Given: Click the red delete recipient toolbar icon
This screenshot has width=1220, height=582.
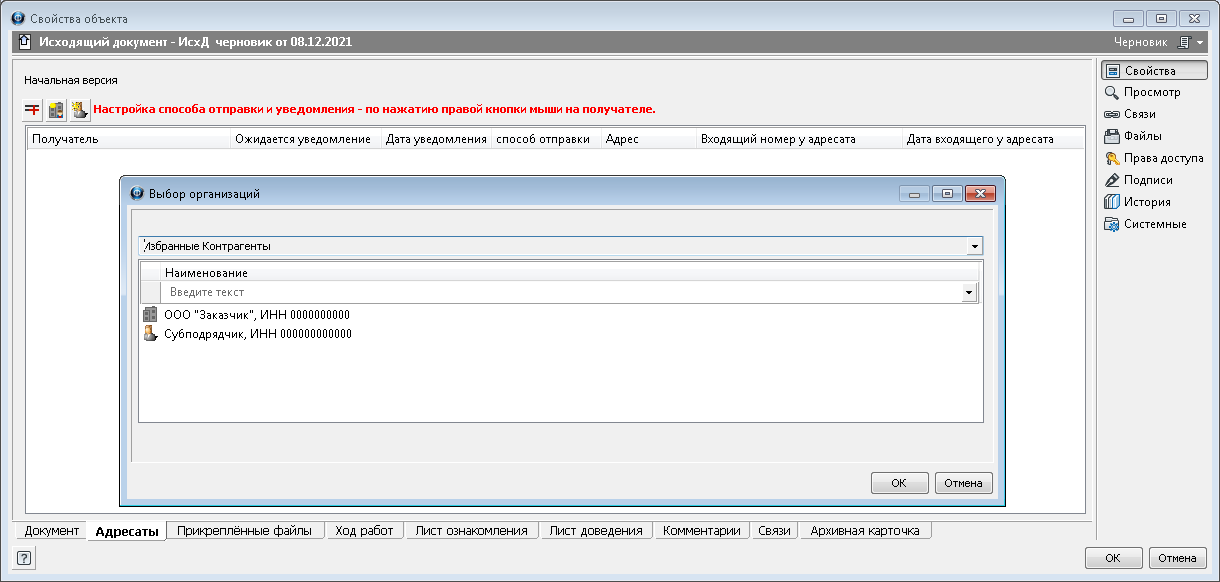Looking at the screenshot, I should click(33, 109).
